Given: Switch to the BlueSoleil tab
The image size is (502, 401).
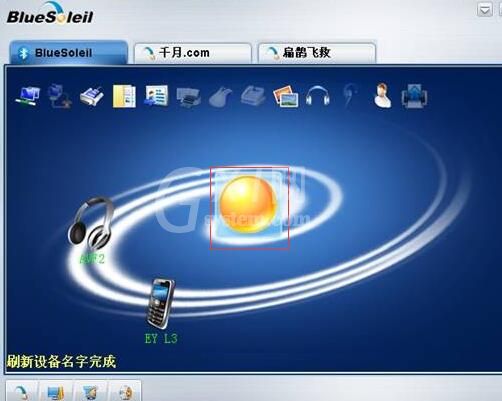Looking at the screenshot, I should tap(69, 53).
